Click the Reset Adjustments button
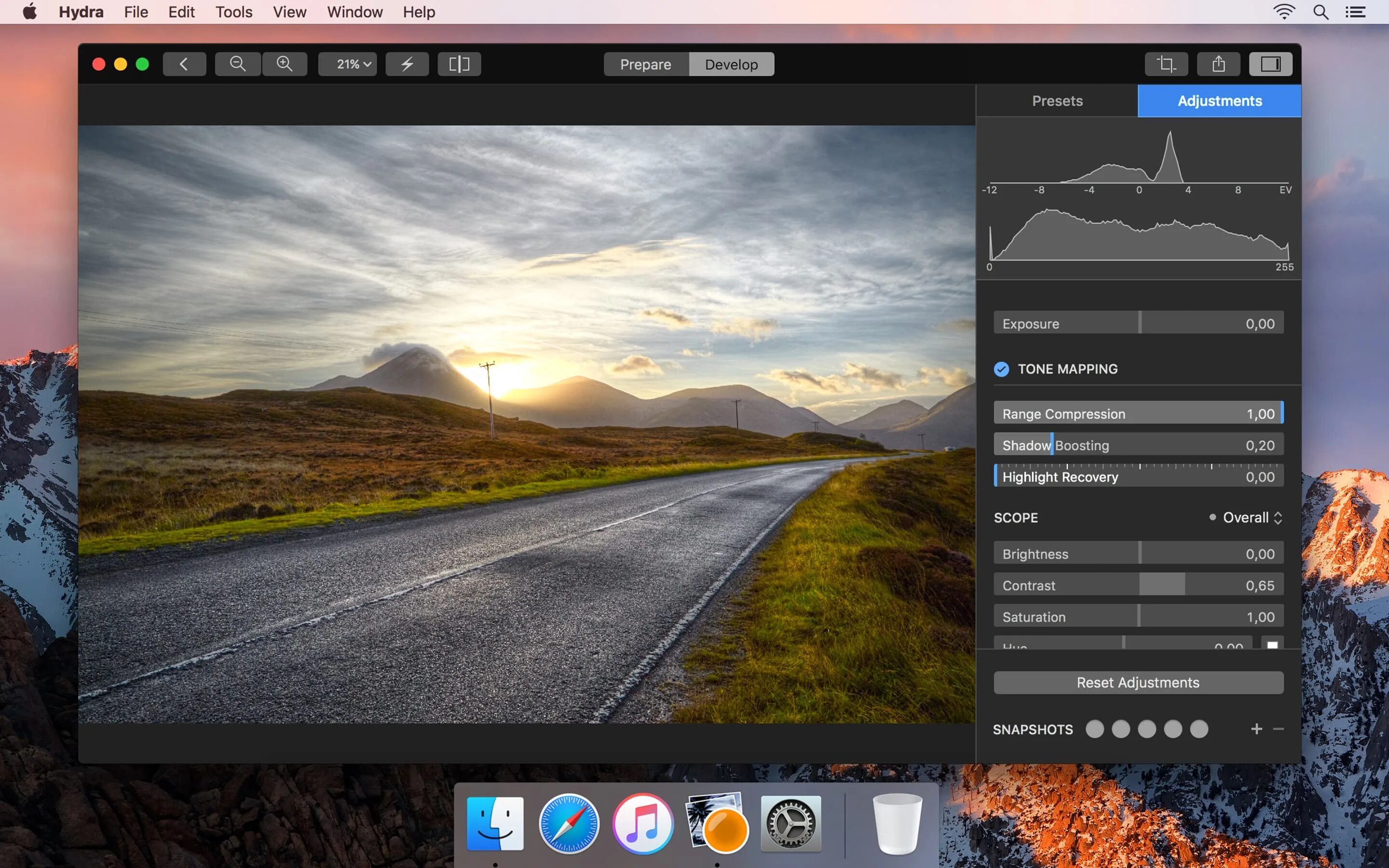 pos(1138,682)
